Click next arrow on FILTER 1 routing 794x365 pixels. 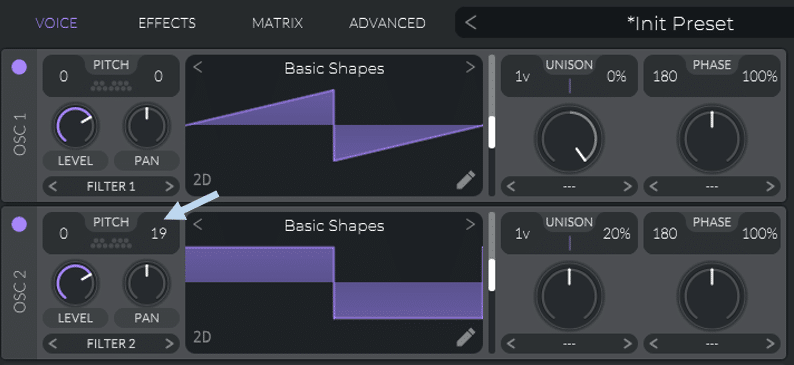tap(170, 186)
